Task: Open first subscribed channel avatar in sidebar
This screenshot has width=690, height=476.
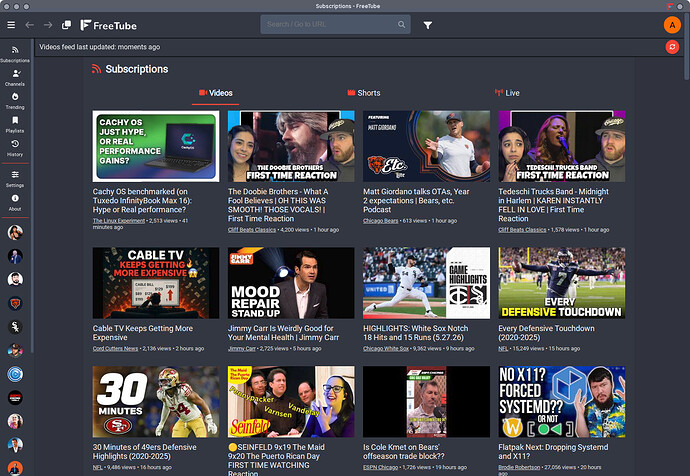Action: (x=15, y=232)
